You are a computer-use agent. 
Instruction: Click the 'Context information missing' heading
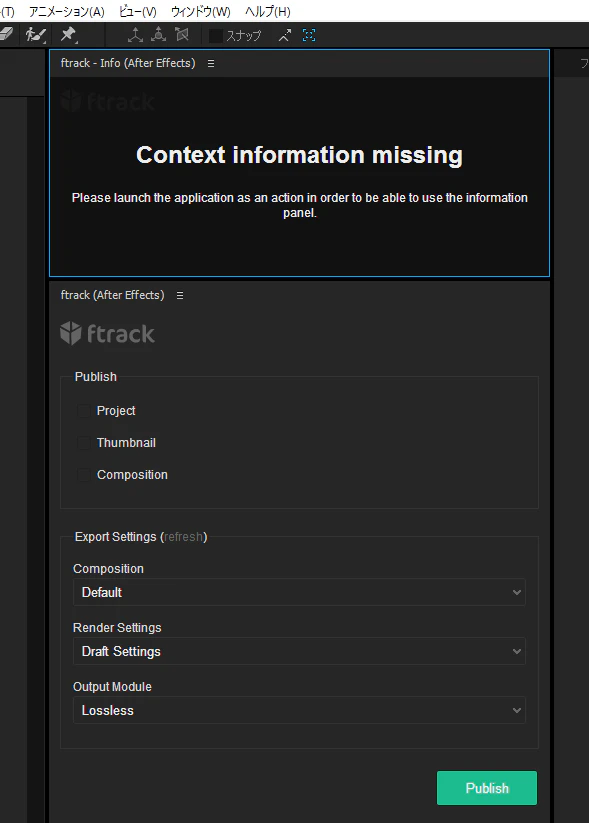(299, 155)
